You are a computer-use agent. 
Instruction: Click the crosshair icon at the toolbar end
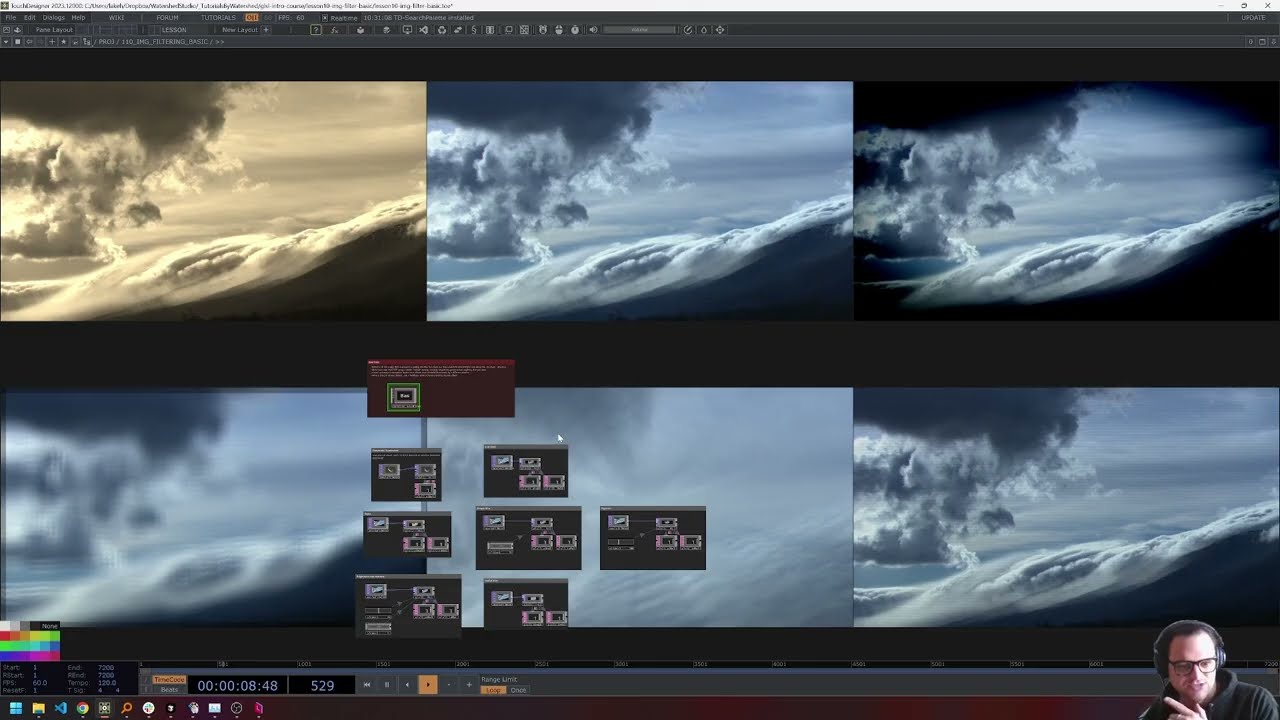719,29
